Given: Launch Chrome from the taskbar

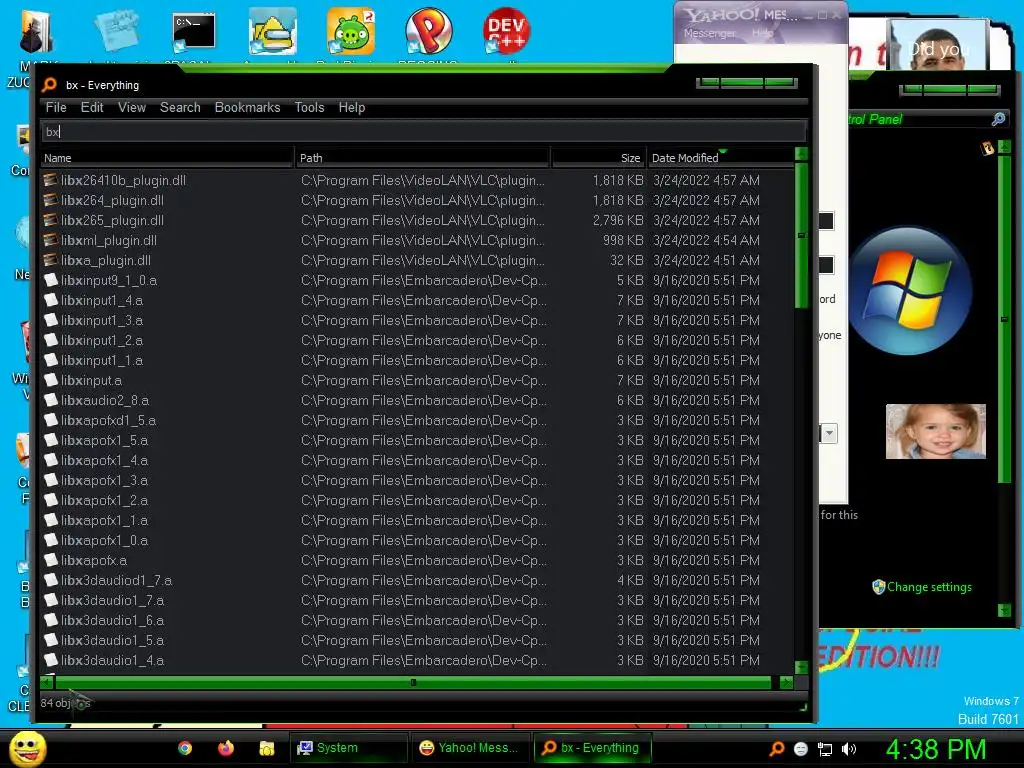Looking at the screenshot, I should (x=185, y=748).
